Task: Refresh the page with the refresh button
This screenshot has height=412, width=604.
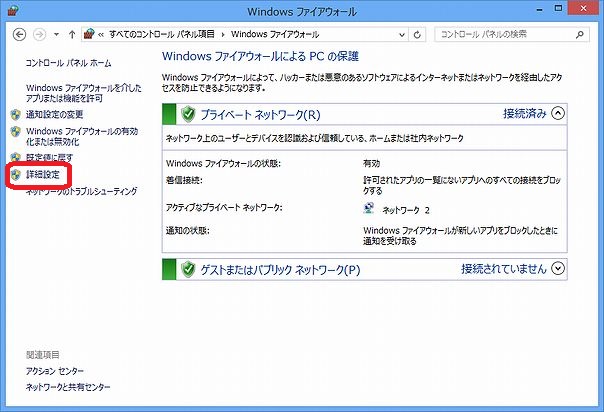Action: (417, 35)
